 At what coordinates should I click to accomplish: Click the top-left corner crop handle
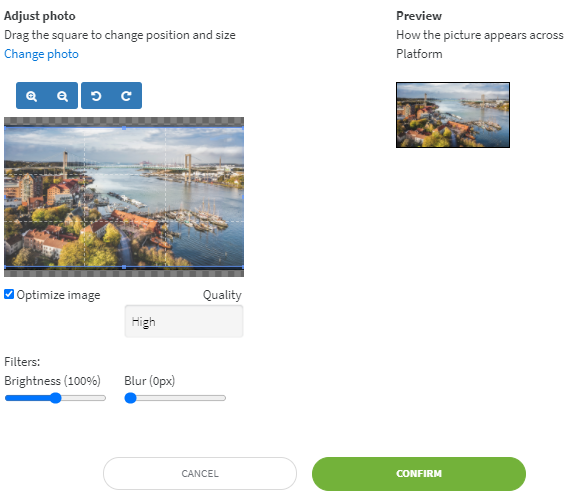(5, 128)
